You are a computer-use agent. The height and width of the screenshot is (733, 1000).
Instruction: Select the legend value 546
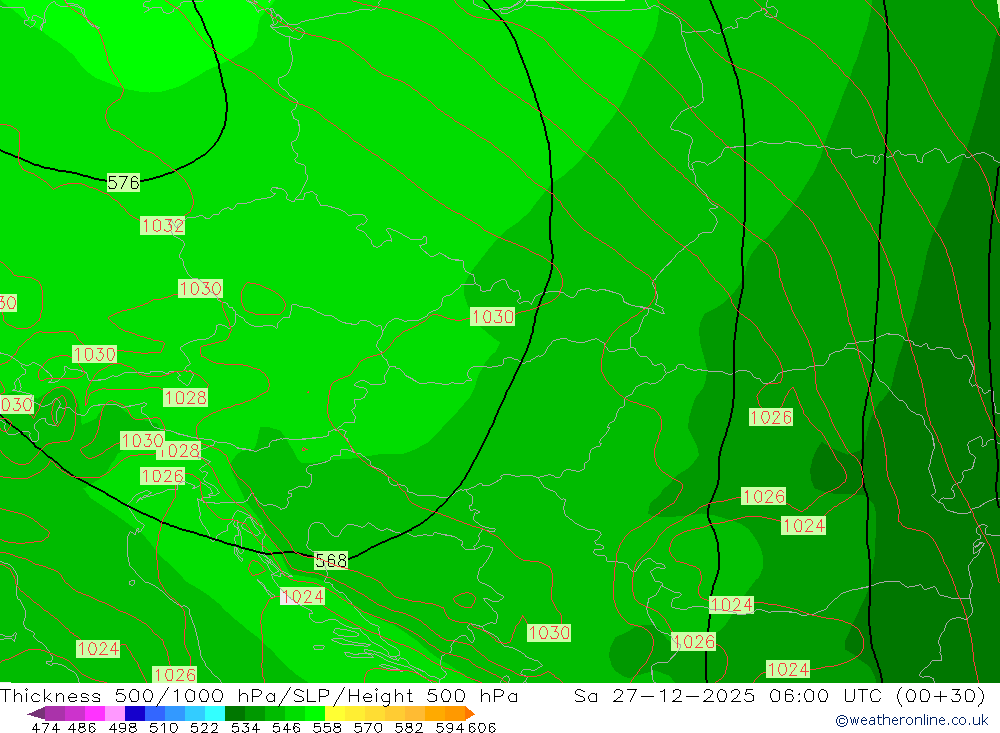coord(286,727)
